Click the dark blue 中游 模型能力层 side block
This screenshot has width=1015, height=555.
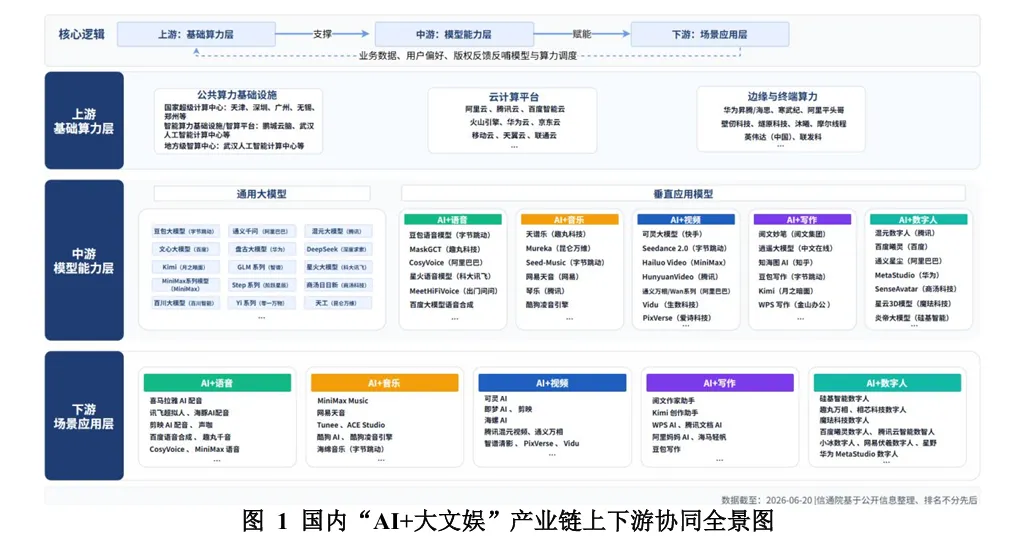coord(84,260)
